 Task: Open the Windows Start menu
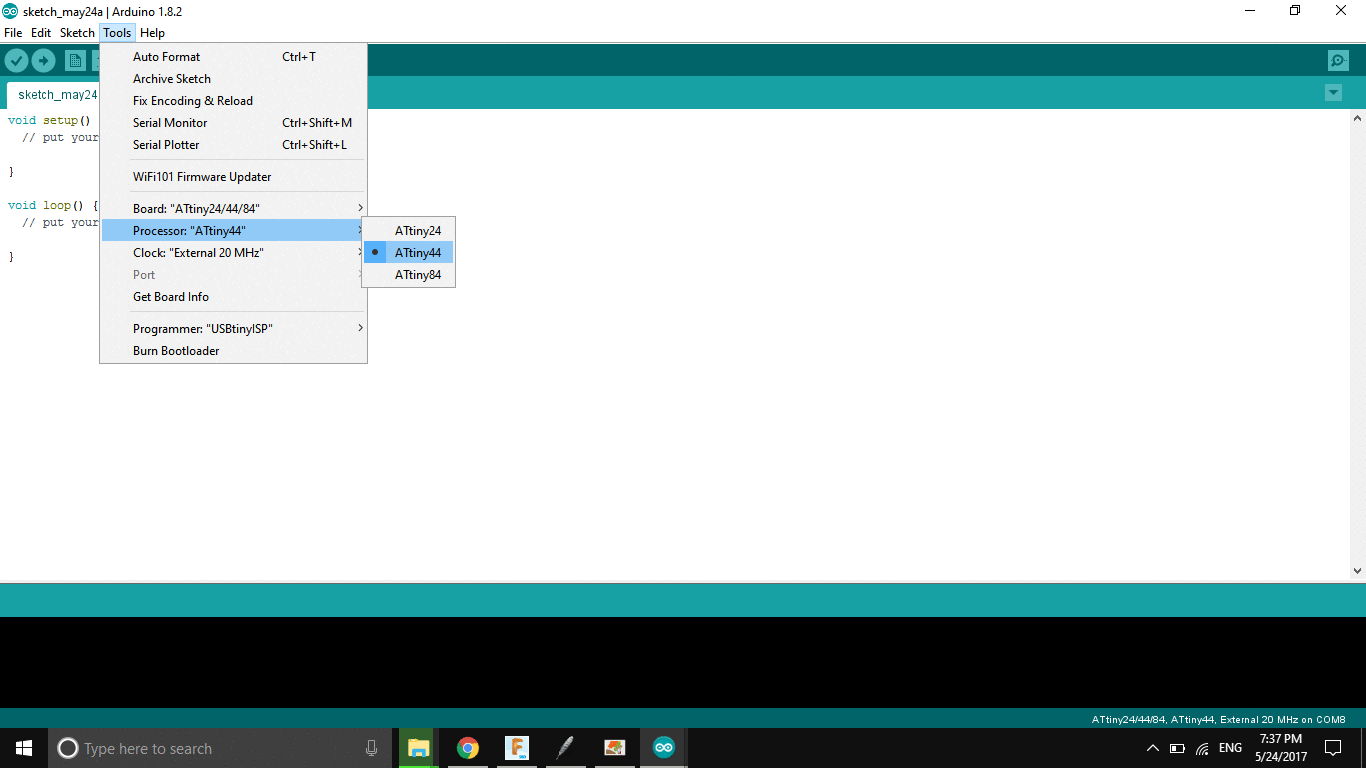point(24,748)
